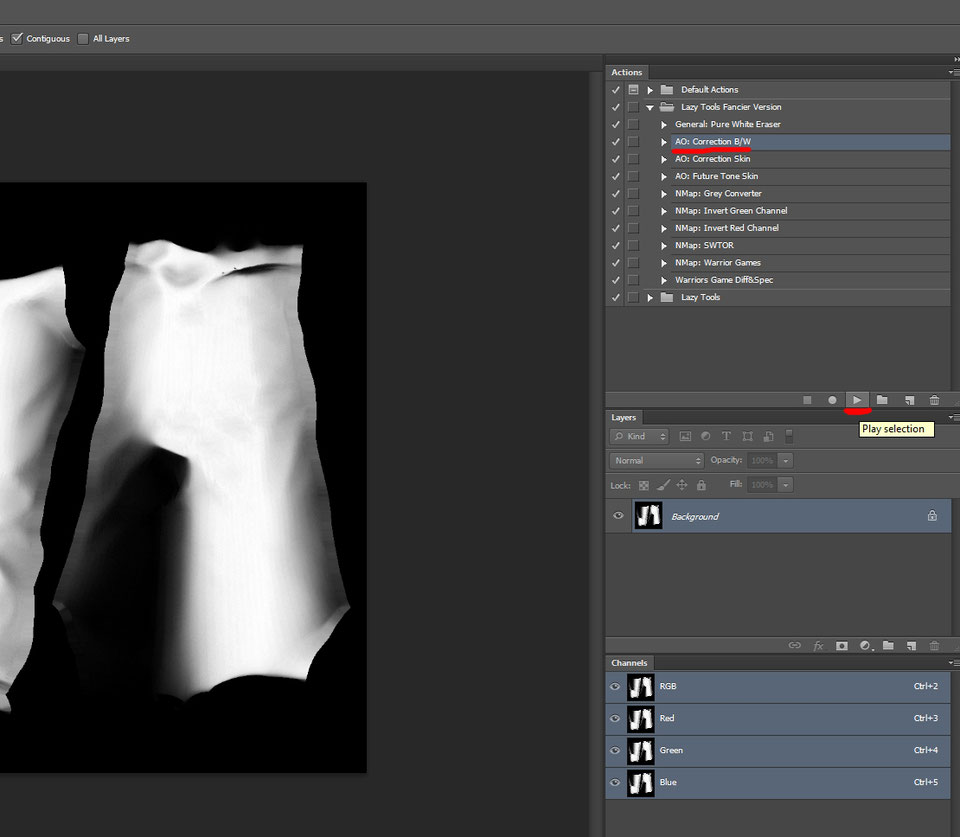Select the type layer filter icon
Viewport: 960px width, 837px height.
(726, 437)
